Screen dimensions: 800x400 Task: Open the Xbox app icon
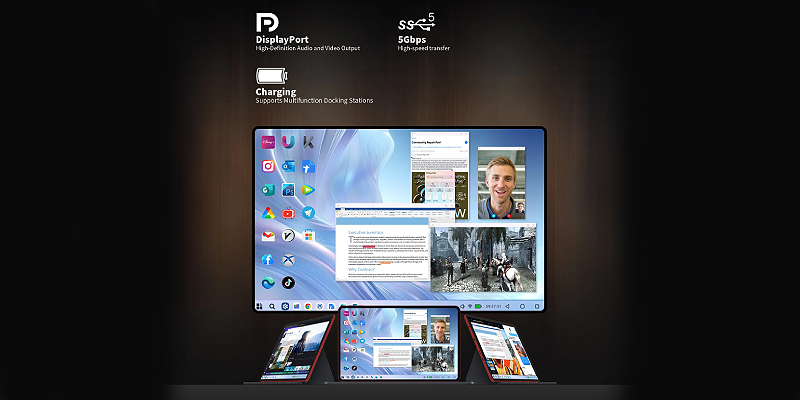pos(288,260)
